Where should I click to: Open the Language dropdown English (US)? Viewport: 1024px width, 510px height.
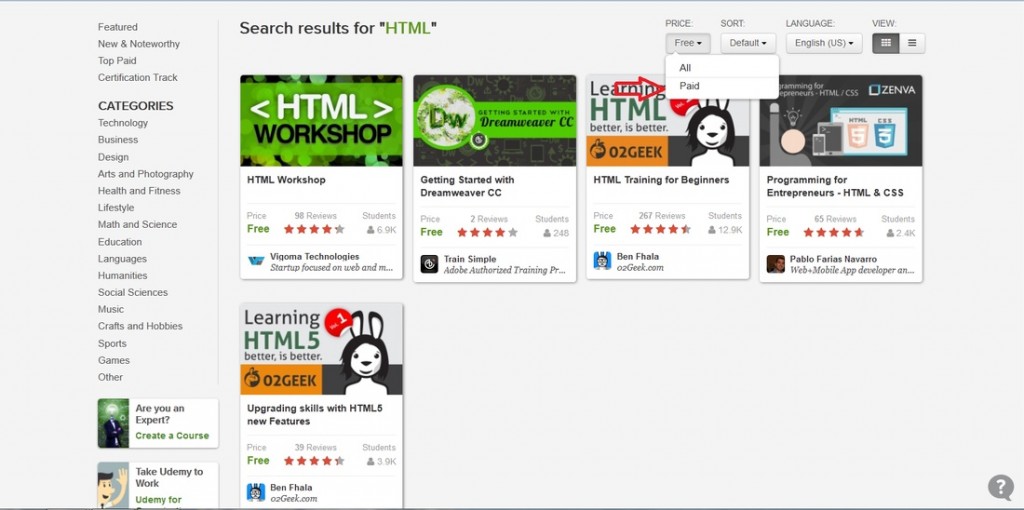pyautogui.click(x=824, y=43)
